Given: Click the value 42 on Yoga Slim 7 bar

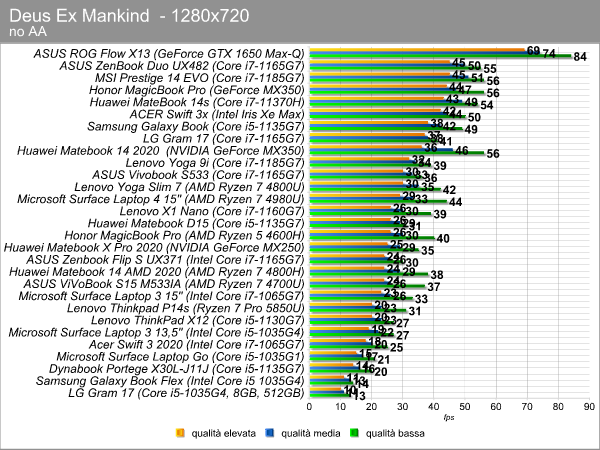Looking at the screenshot, I should click(x=449, y=190).
